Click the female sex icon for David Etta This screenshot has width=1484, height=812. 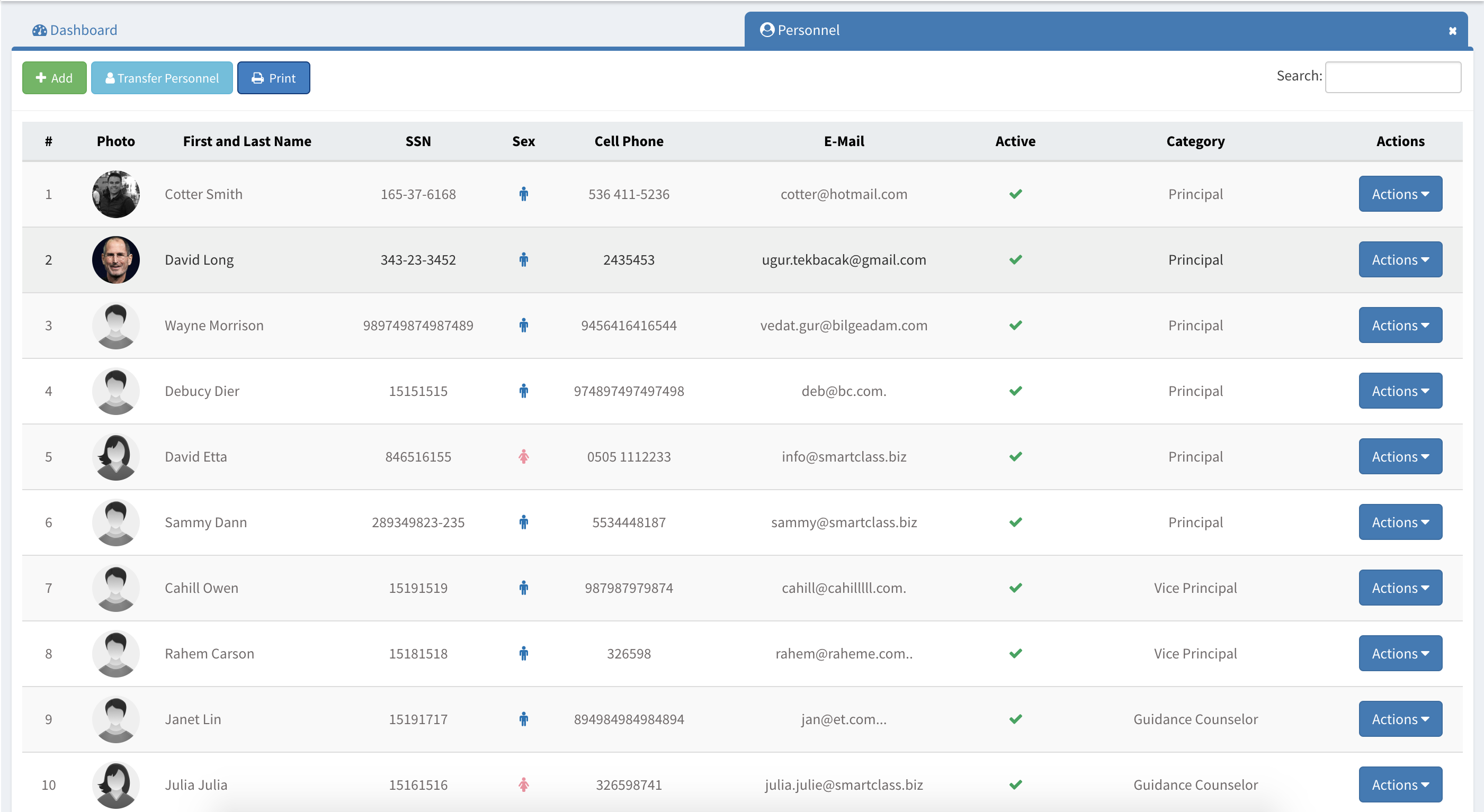(523, 457)
